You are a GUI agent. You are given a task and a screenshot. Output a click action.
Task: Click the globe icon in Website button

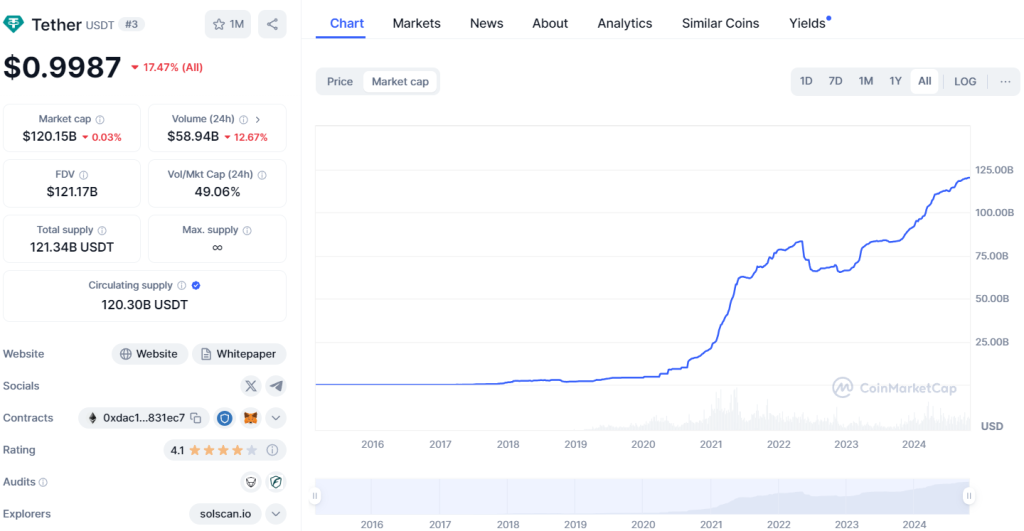[x=125, y=354]
